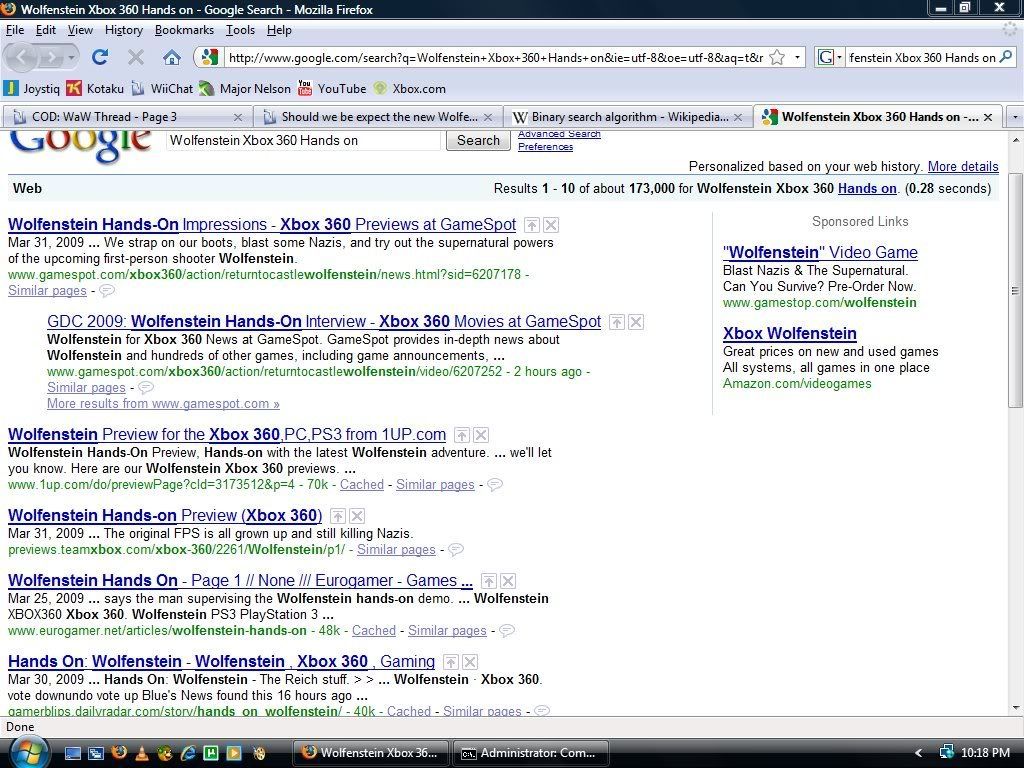The image size is (1024, 768).
Task: Open the Cached link for the 1UP.com result
Action: pyautogui.click(x=362, y=485)
